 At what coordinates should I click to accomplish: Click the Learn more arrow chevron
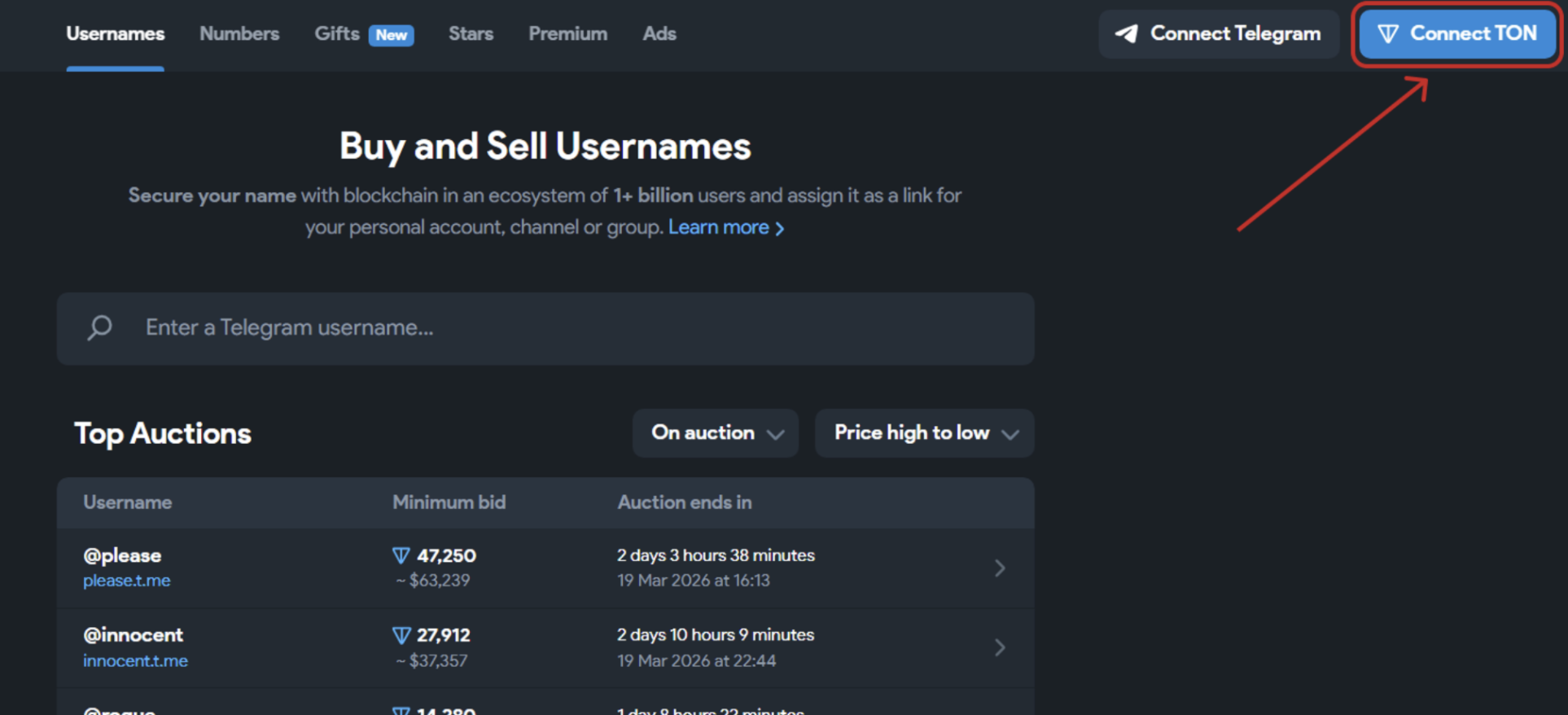(780, 229)
